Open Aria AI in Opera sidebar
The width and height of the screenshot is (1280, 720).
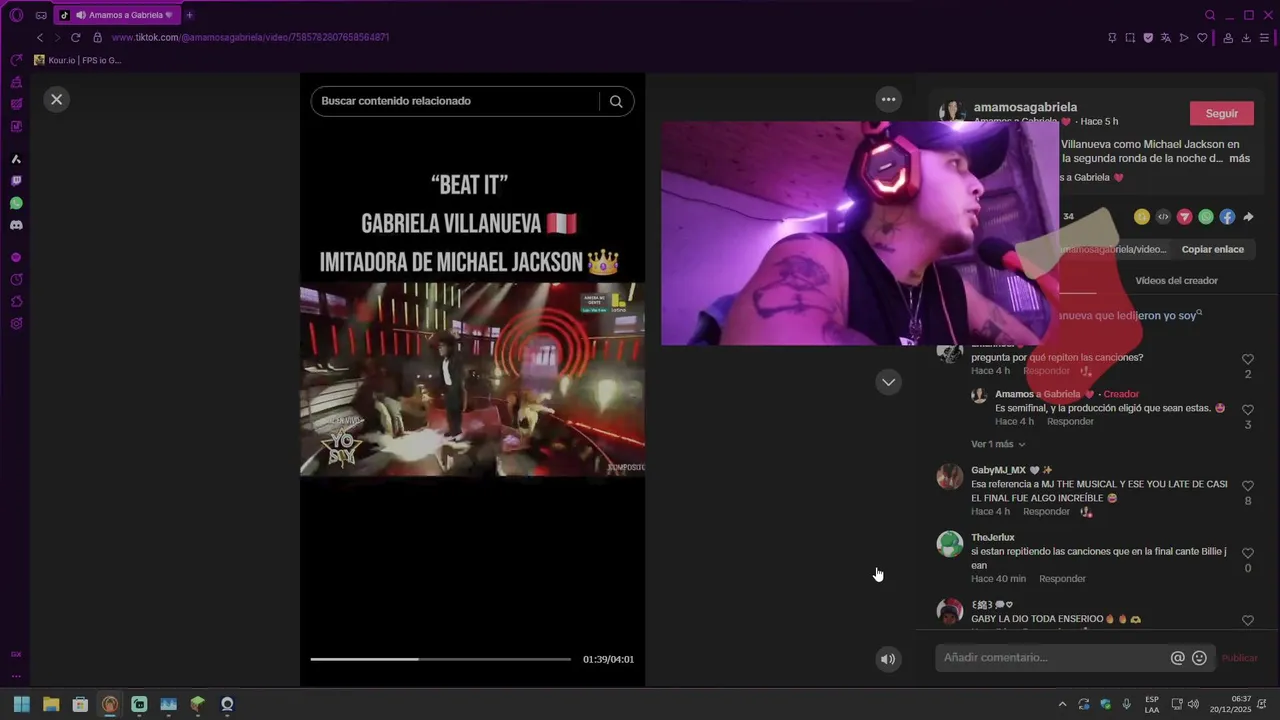[x=16, y=159]
